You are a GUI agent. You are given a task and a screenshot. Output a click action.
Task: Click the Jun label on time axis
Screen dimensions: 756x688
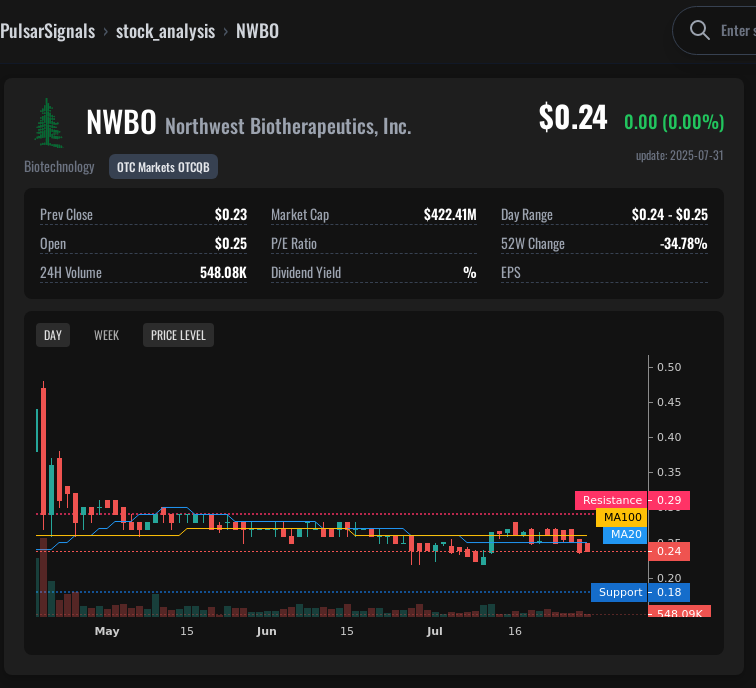pyautogui.click(x=266, y=631)
